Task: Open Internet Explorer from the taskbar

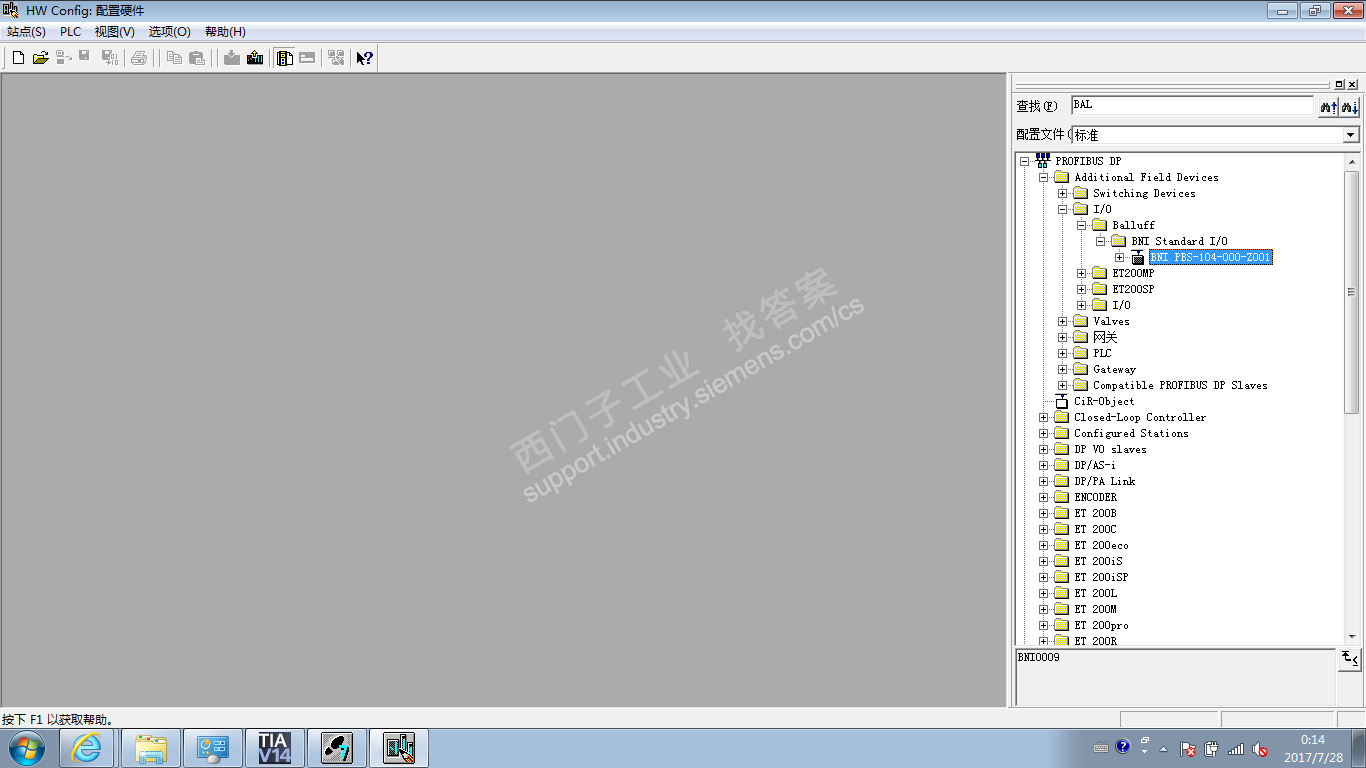Action: (x=88, y=748)
